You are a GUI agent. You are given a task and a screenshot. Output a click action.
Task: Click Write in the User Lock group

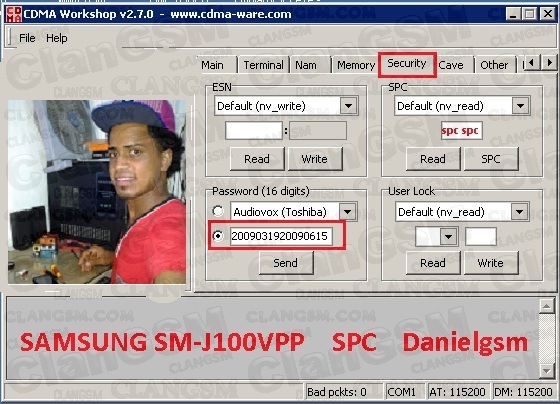(x=491, y=263)
